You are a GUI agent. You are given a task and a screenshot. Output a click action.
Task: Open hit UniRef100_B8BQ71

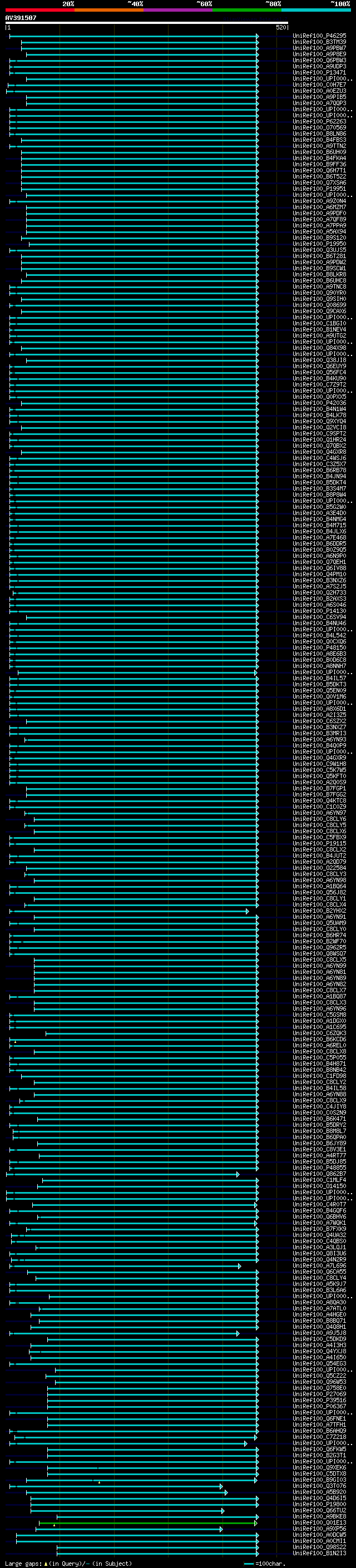(319, 1321)
